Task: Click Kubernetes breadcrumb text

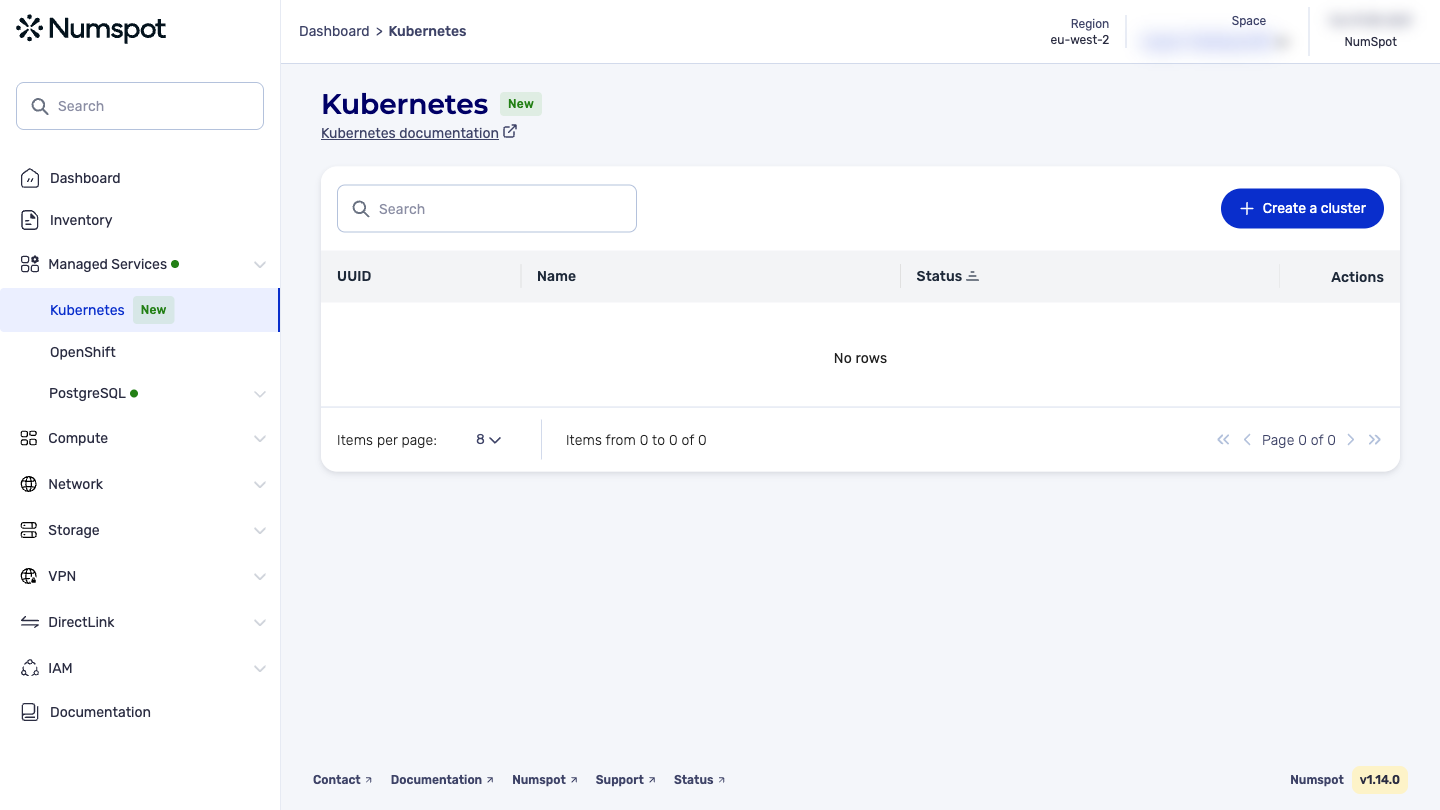Action: point(427,31)
